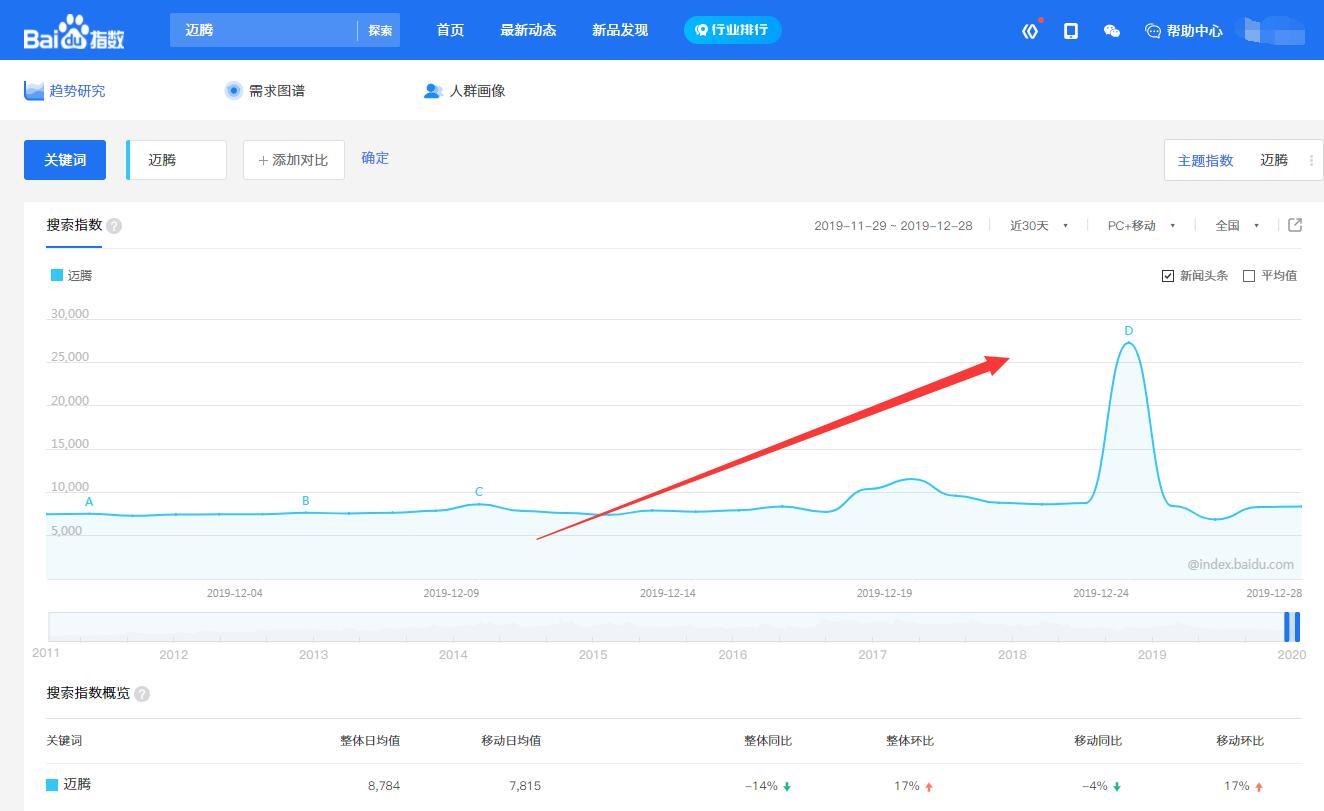Switch to the 趋势研究 tab

[77, 91]
